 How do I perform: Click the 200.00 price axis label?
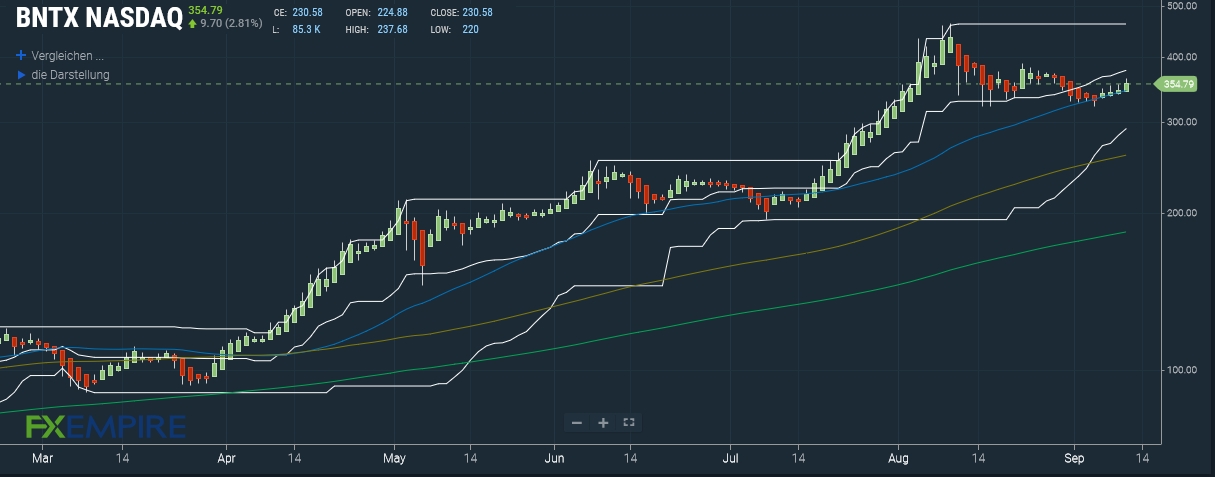pos(1181,213)
